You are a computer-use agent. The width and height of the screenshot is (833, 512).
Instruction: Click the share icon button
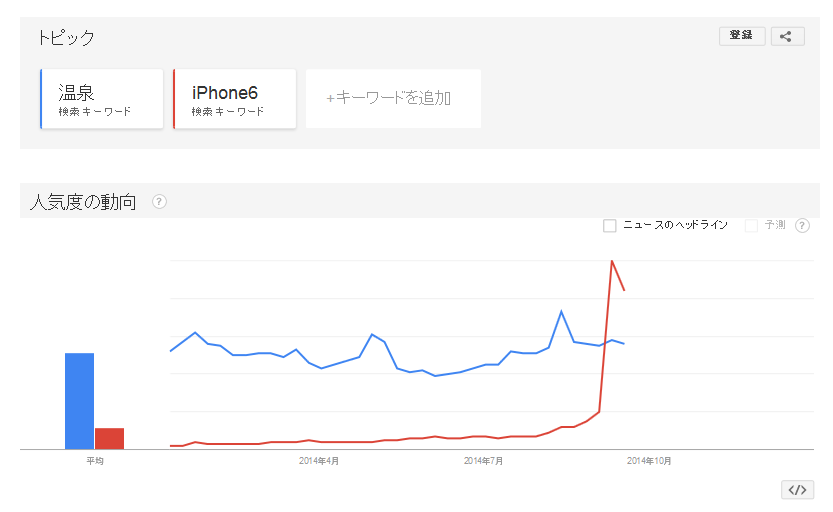point(787,36)
